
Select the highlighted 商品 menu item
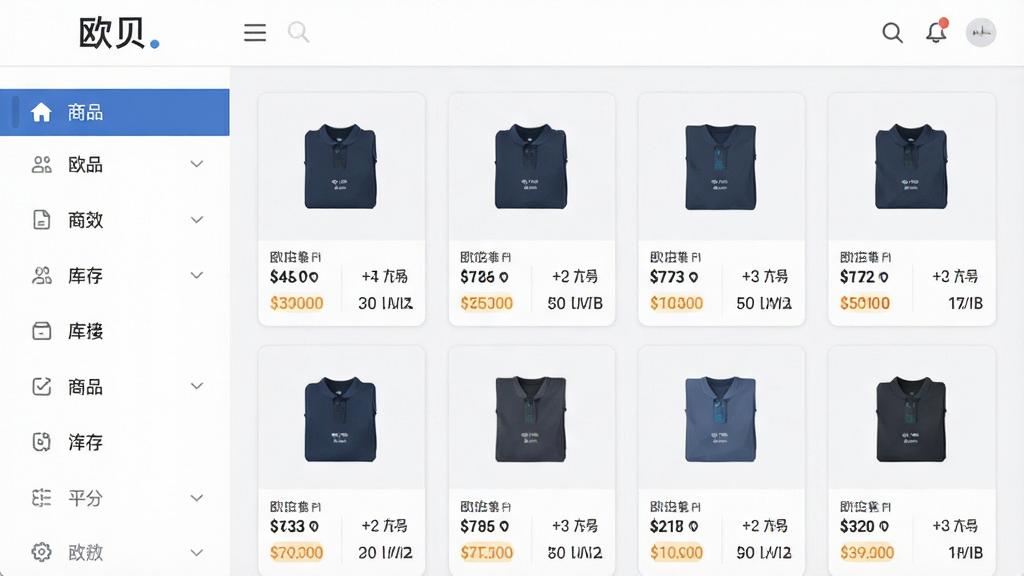click(x=115, y=112)
